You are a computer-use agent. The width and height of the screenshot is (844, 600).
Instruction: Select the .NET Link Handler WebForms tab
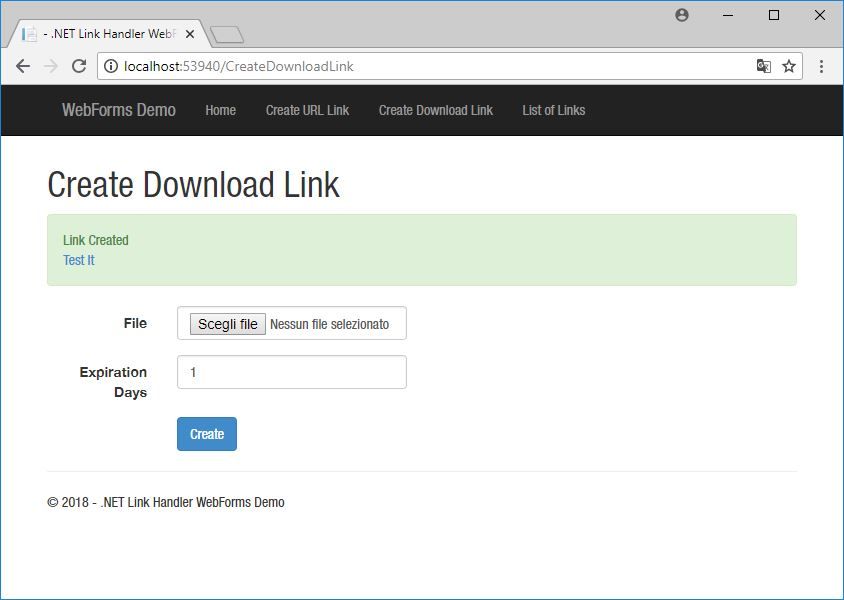[x=108, y=34]
